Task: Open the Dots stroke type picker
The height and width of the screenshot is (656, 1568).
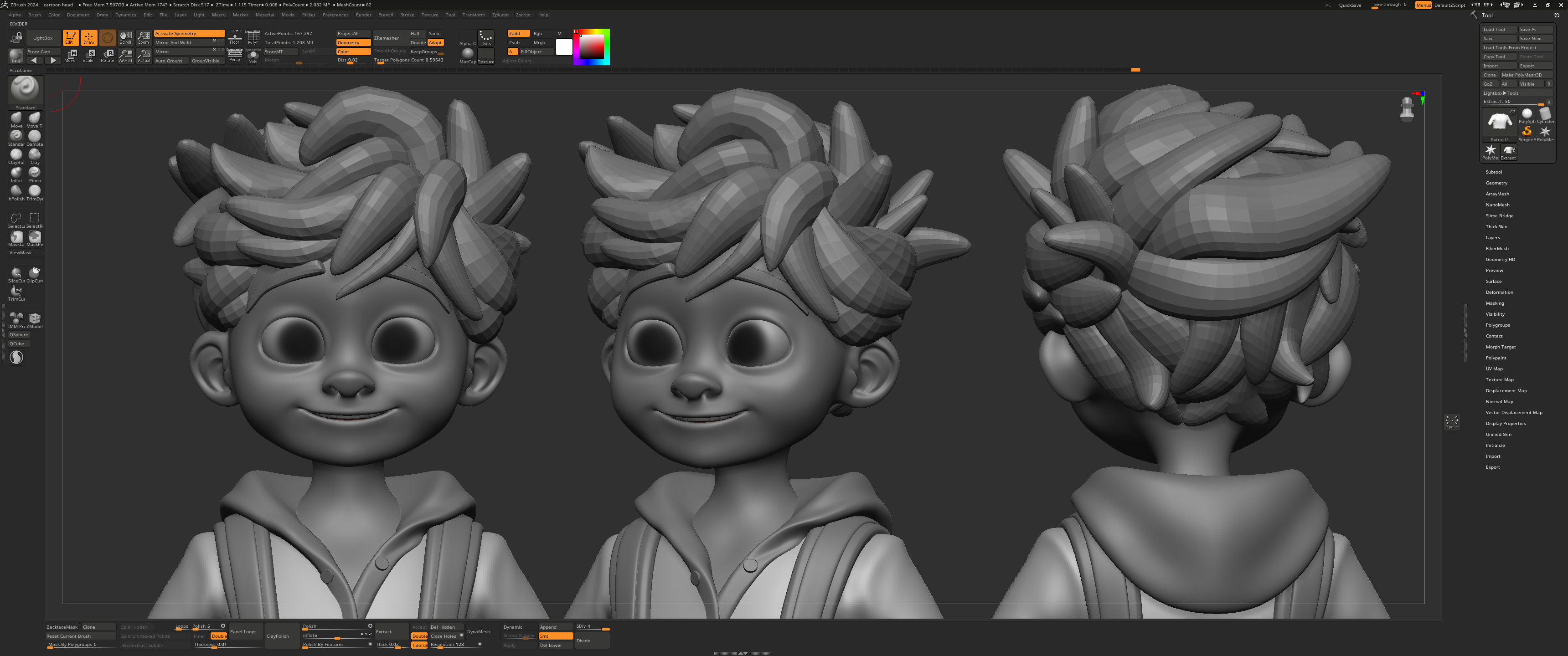Action: 486,38
